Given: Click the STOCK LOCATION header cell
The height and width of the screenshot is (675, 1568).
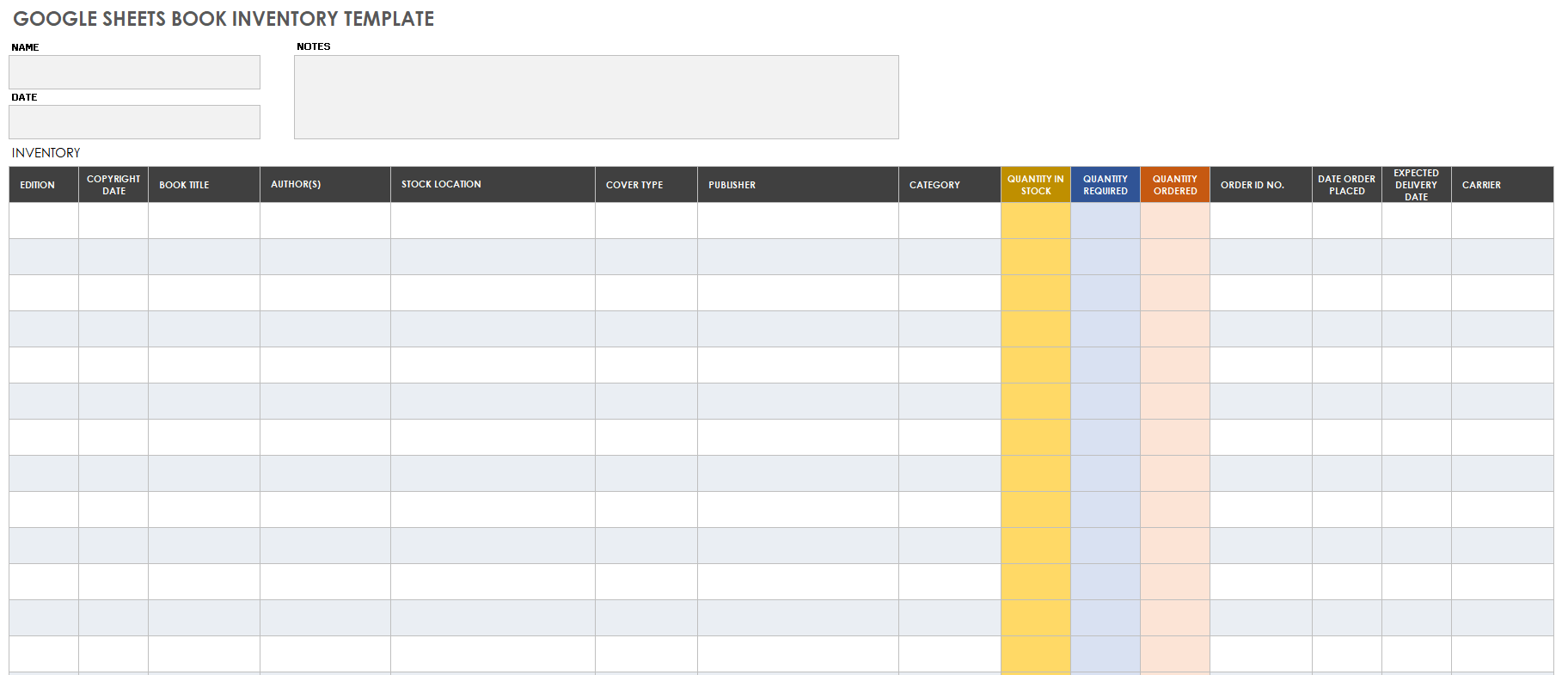Looking at the screenshot, I should click(x=493, y=185).
